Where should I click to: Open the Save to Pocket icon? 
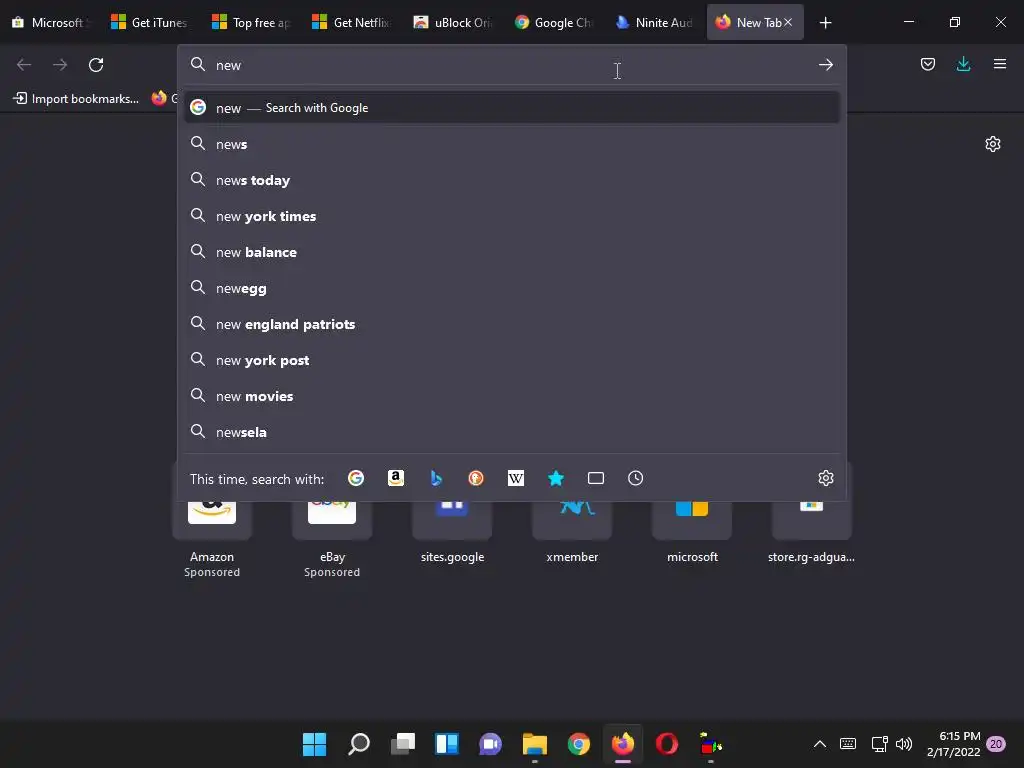point(927,64)
